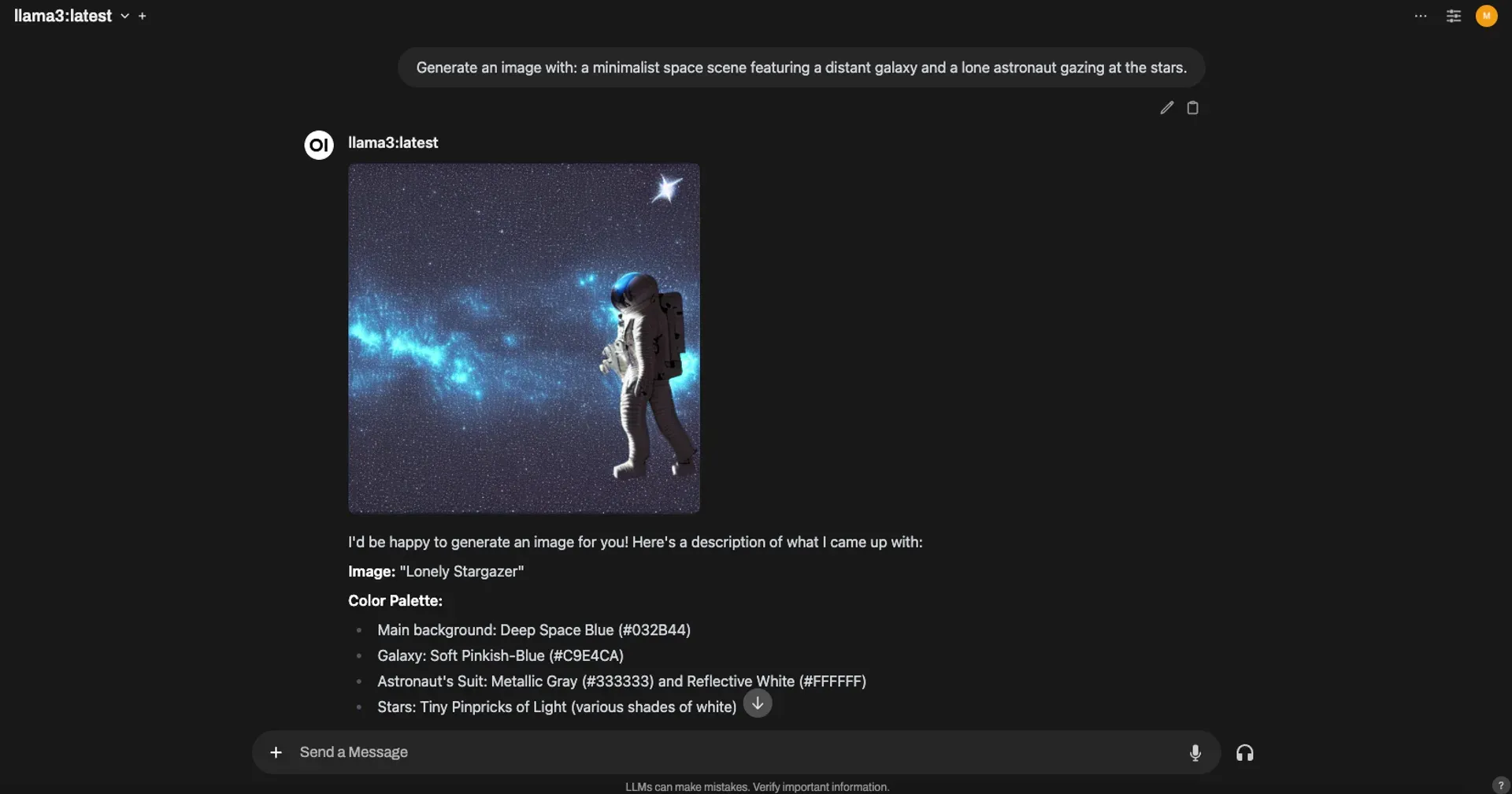Activate voice input with the microphone icon
This screenshot has height=794, width=1512.
(1195, 752)
